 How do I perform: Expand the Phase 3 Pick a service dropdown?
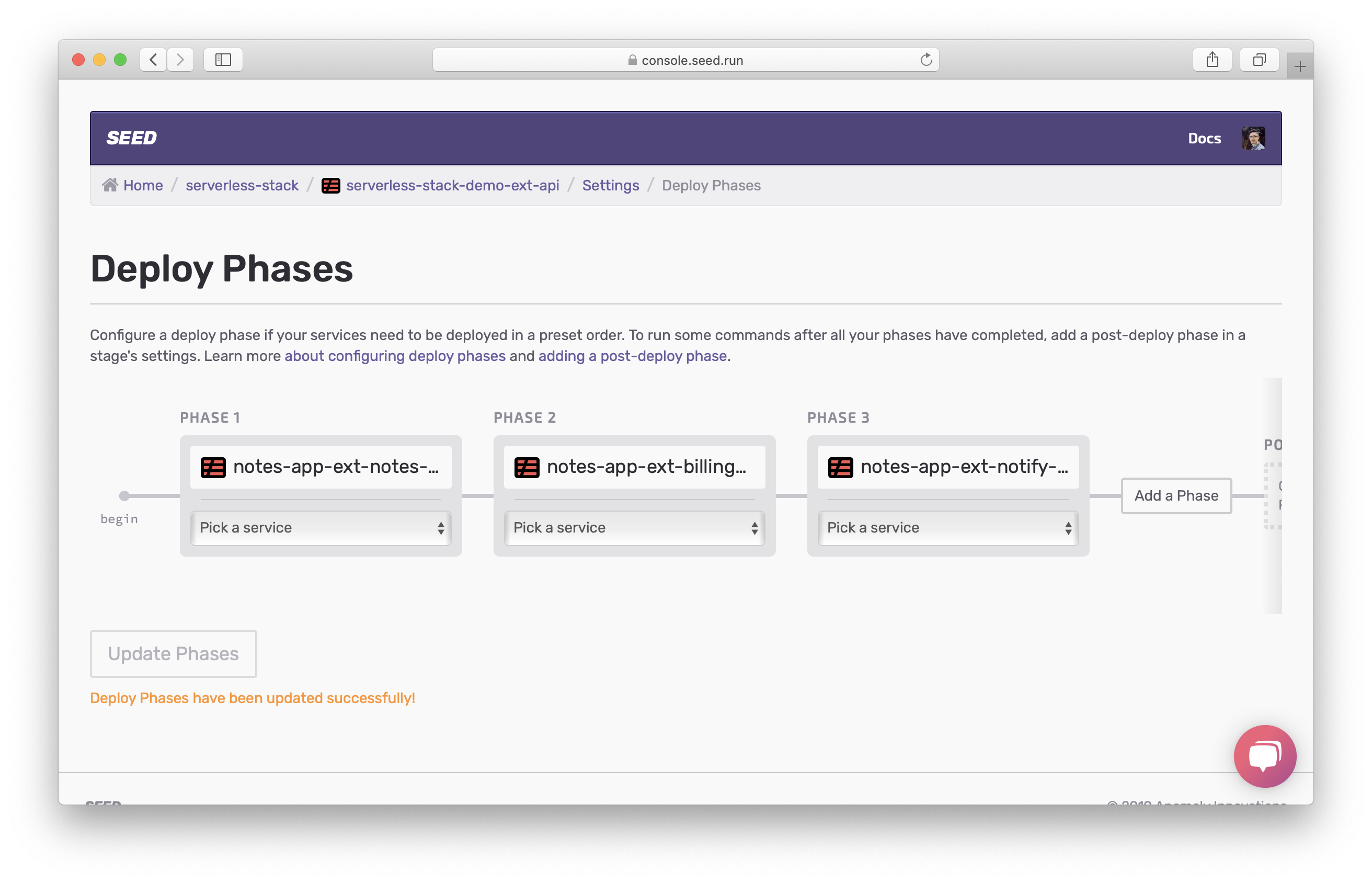(948, 527)
